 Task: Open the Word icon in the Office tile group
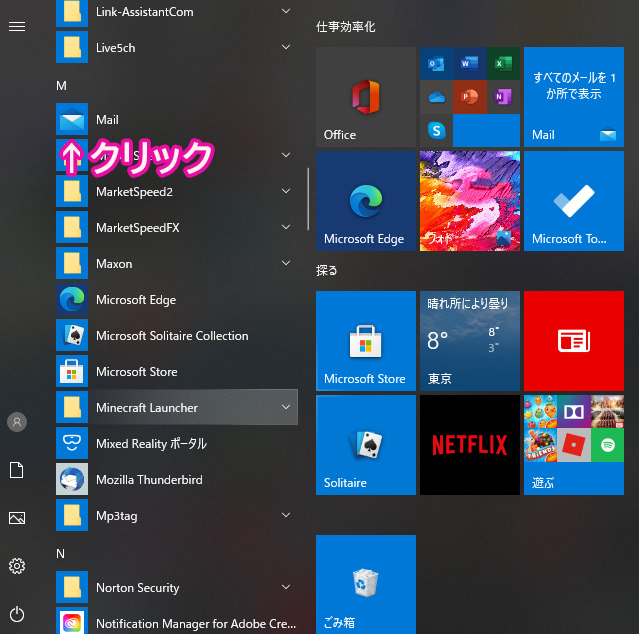pos(469,64)
